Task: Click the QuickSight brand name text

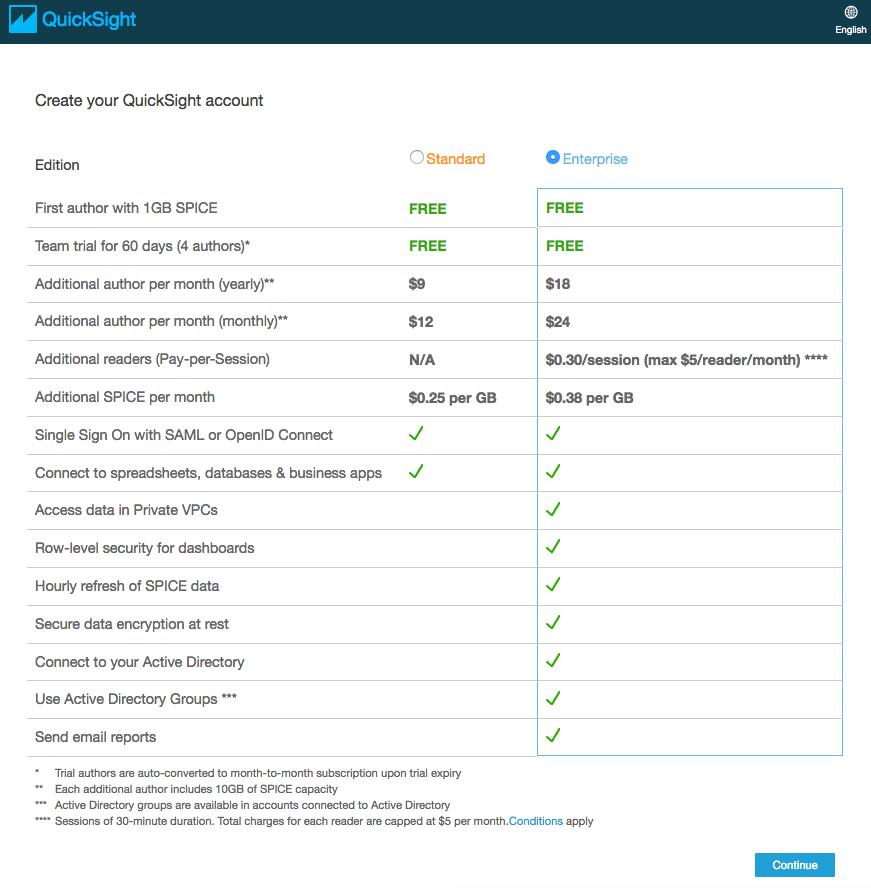Action: point(89,19)
